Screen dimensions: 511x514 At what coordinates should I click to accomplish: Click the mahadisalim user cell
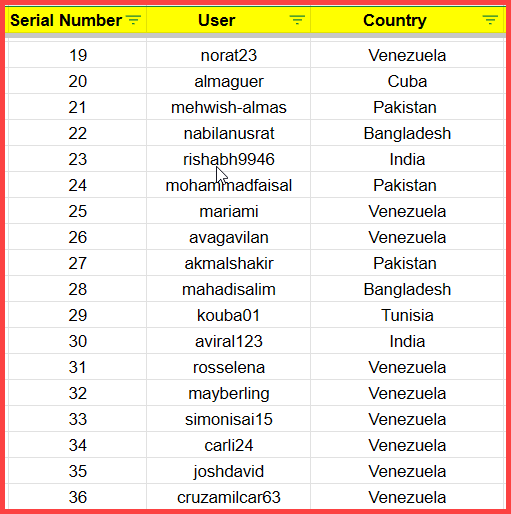coord(228,289)
